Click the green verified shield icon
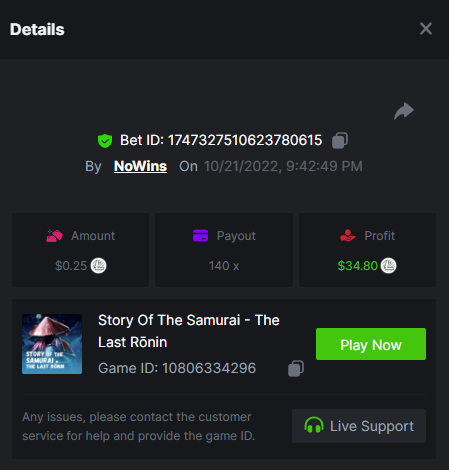The width and height of the screenshot is (449, 470). pos(105,141)
